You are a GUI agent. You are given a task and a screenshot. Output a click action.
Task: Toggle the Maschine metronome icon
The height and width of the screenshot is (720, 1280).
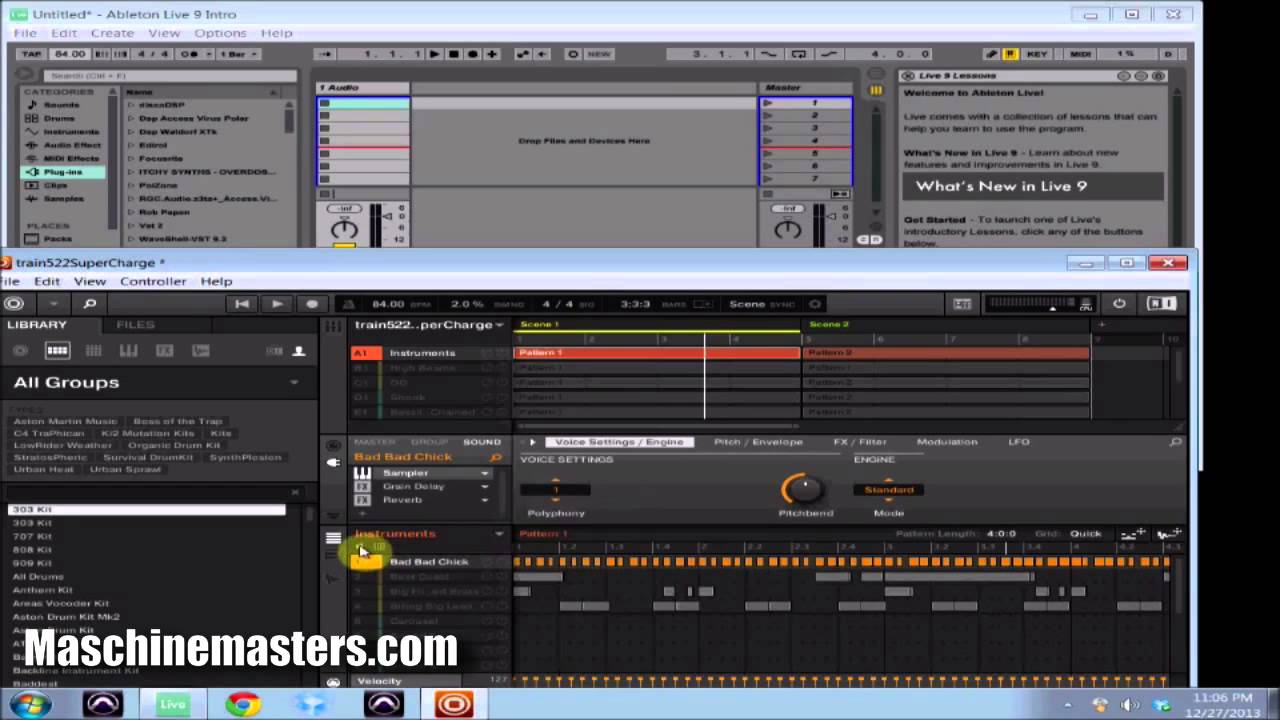point(349,304)
